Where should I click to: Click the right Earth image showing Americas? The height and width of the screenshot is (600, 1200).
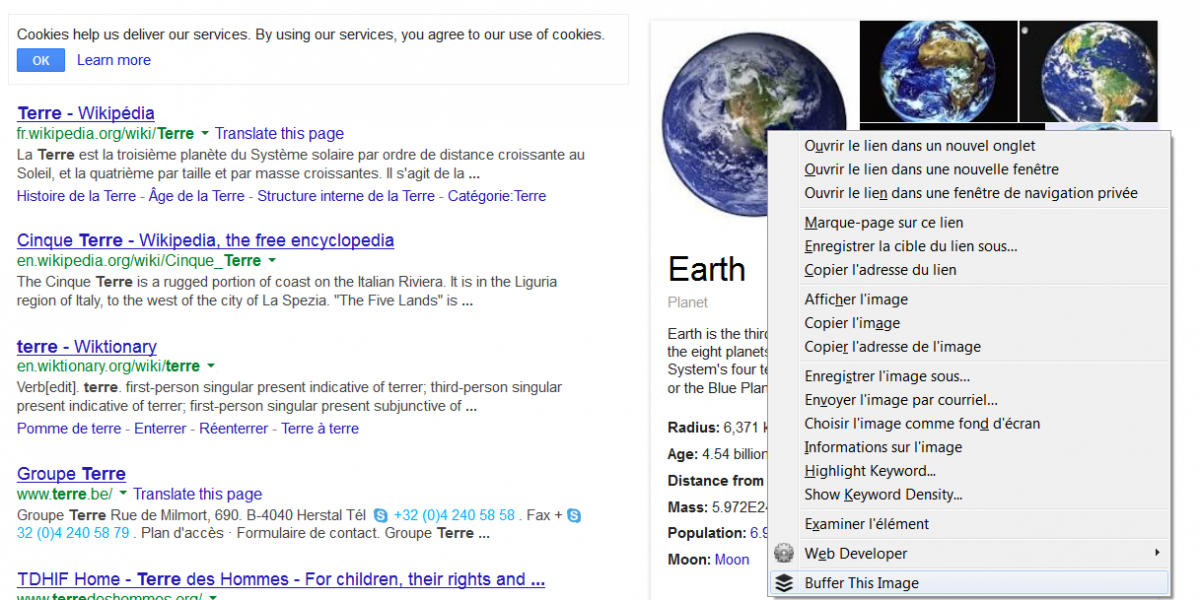[x=1088, y=72]
